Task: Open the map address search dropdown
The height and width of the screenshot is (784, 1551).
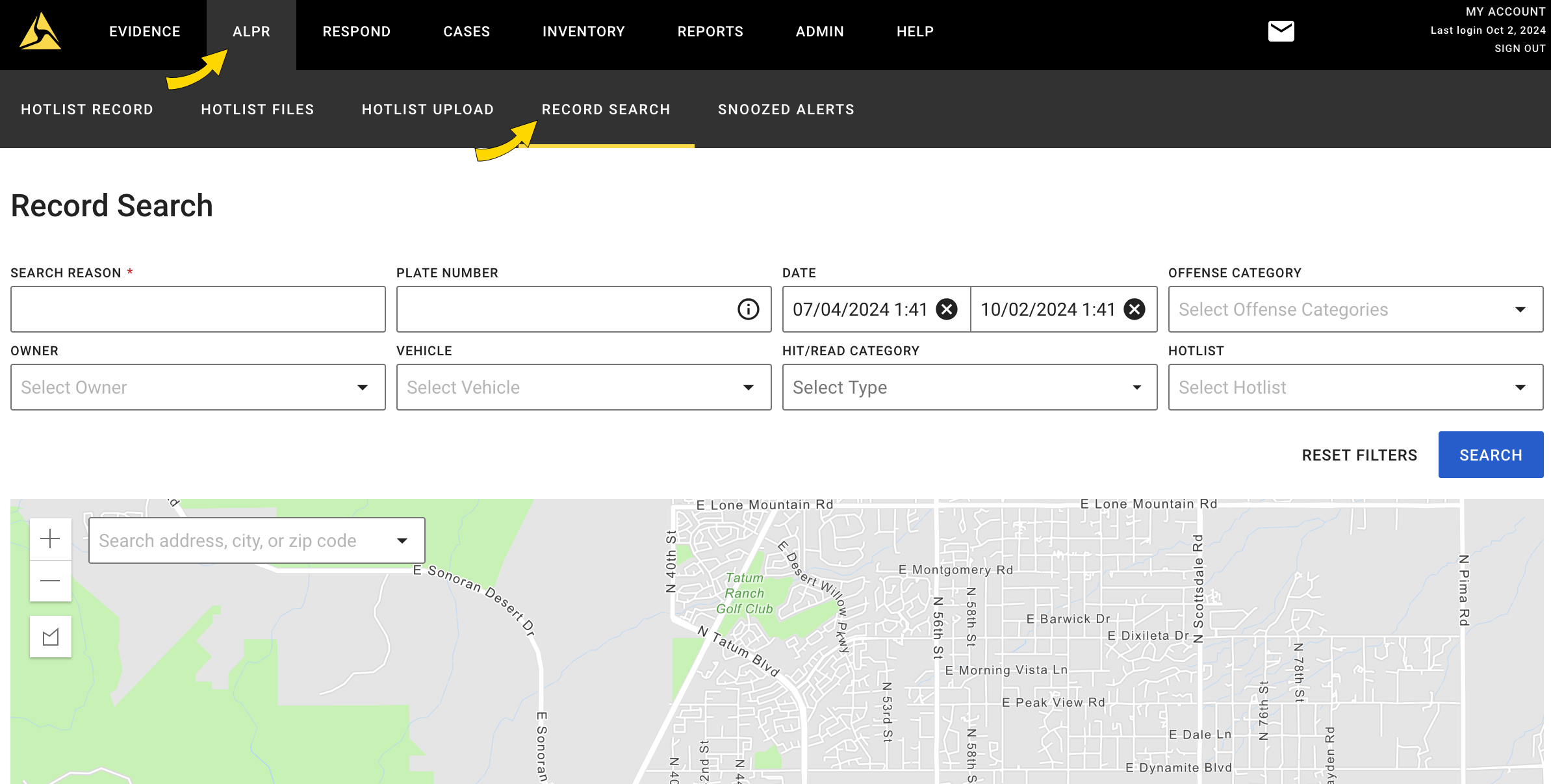Action: pyautogui.click(x=402, y=541)
